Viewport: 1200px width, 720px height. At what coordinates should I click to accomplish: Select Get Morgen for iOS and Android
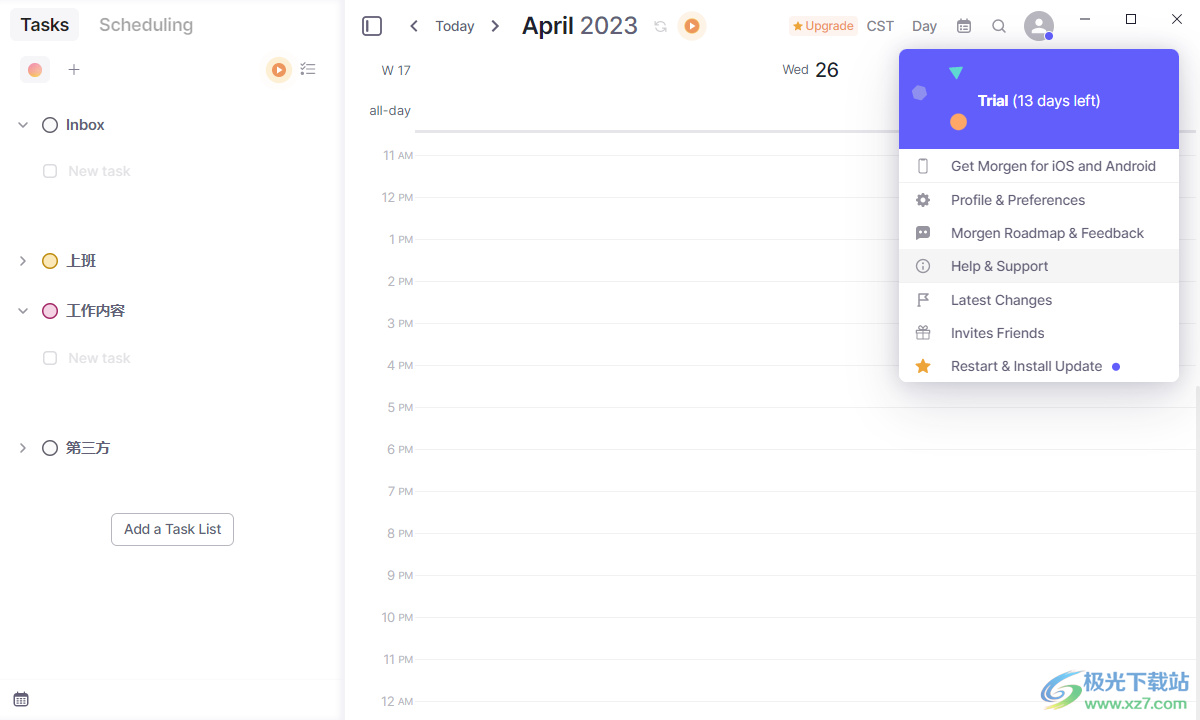(x=1039, y=166)
